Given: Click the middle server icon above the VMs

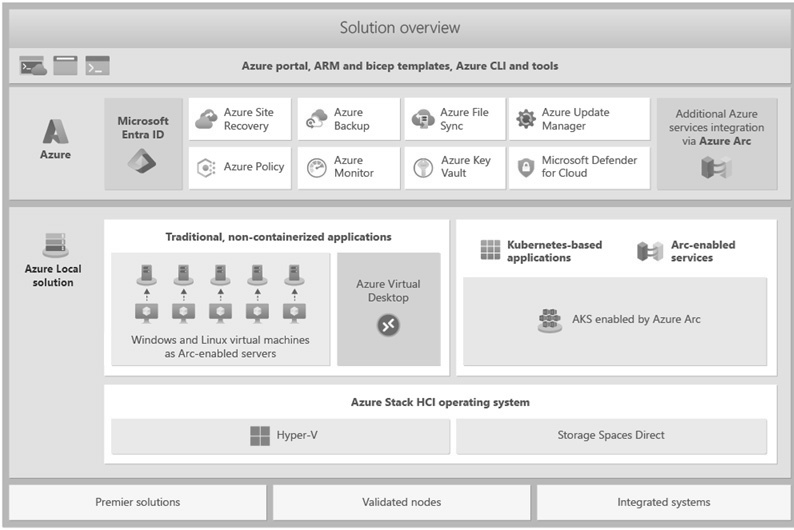Looking at the screenshot, I should (x=220, y=275).
